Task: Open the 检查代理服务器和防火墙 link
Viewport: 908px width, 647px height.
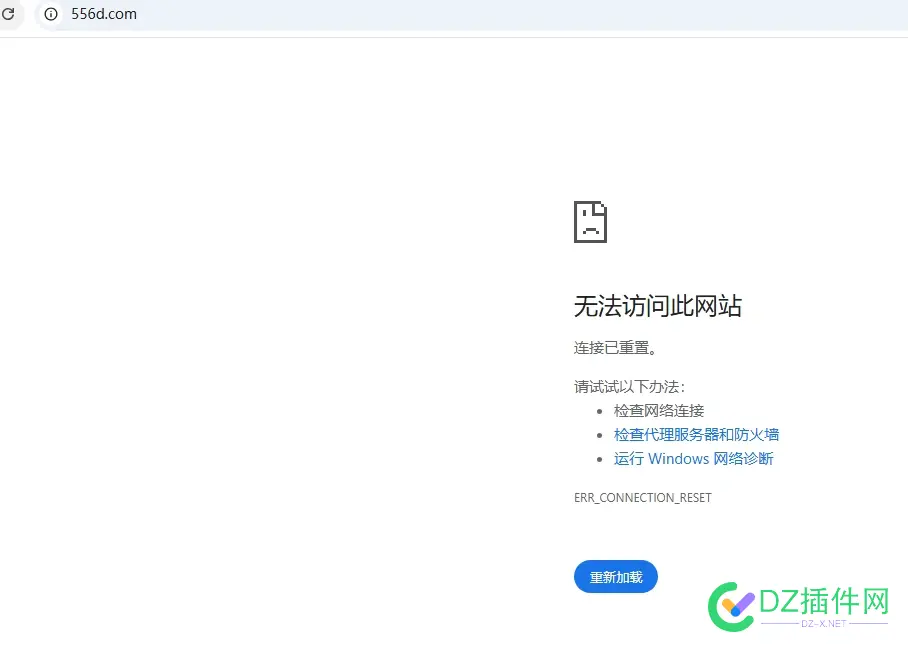Action: (x=697, y=434)
